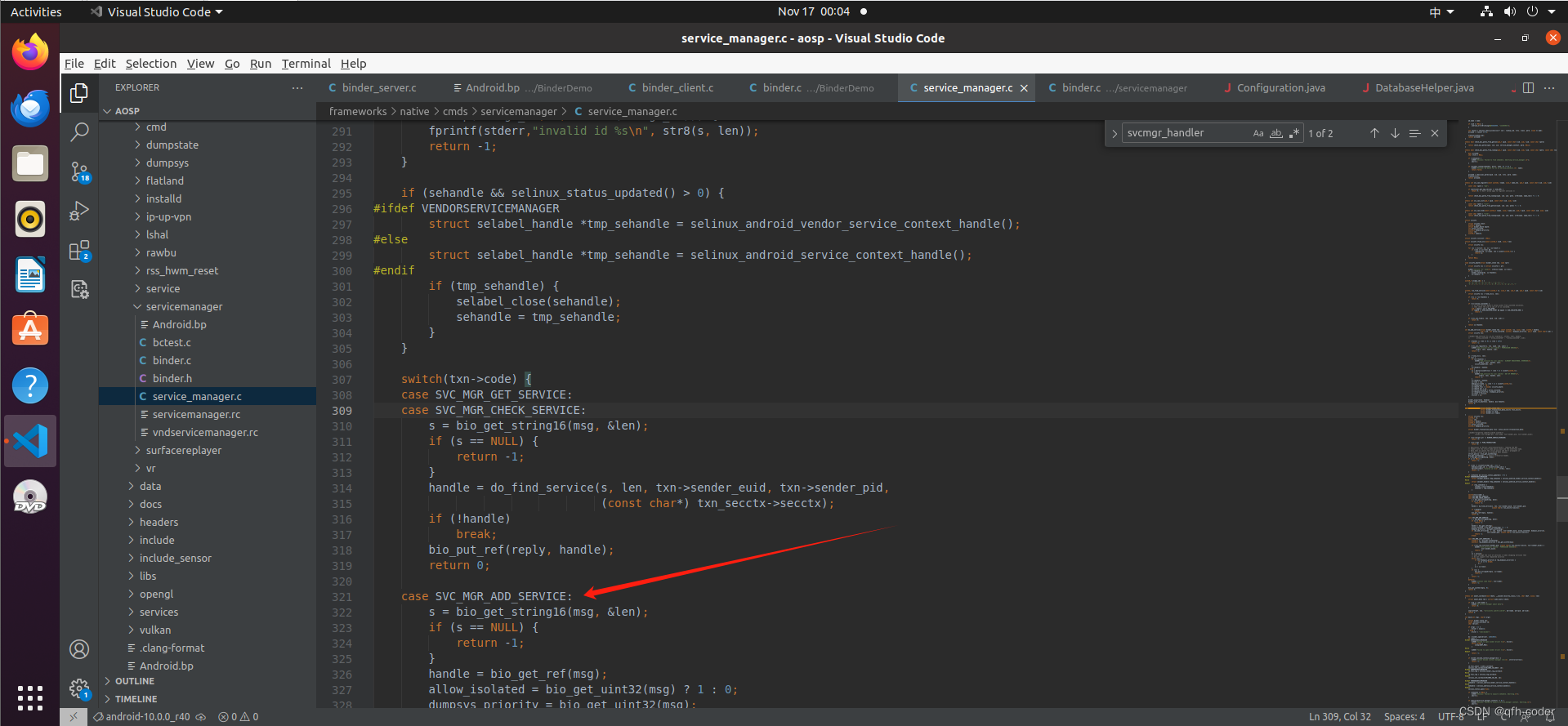1568x726 pixels.
Task: Split the editor to the right
Action: 1528,87
